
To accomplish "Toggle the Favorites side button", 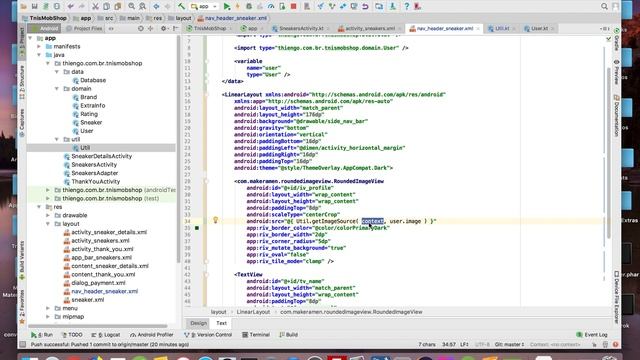I will (x=22, y=306).
